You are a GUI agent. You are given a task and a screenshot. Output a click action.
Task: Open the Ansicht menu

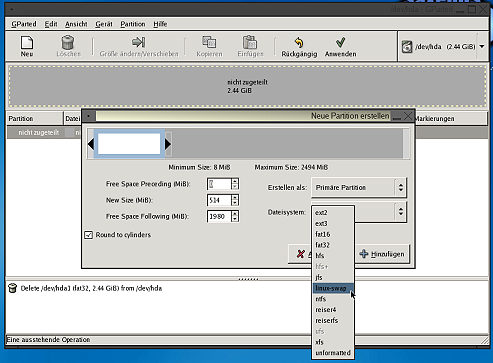(x=76, y=24)
